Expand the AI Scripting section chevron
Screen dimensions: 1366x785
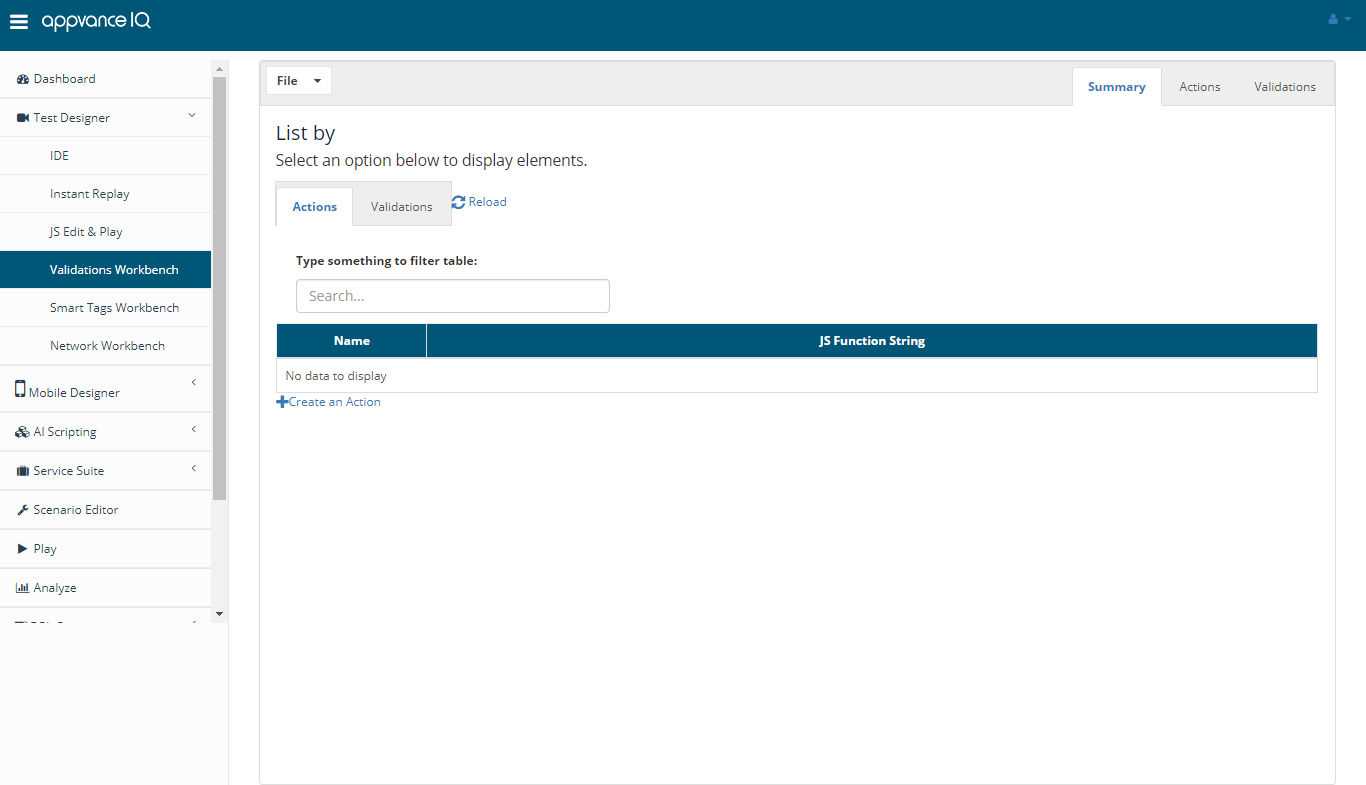pyautogui.click(x=193, y=430)
